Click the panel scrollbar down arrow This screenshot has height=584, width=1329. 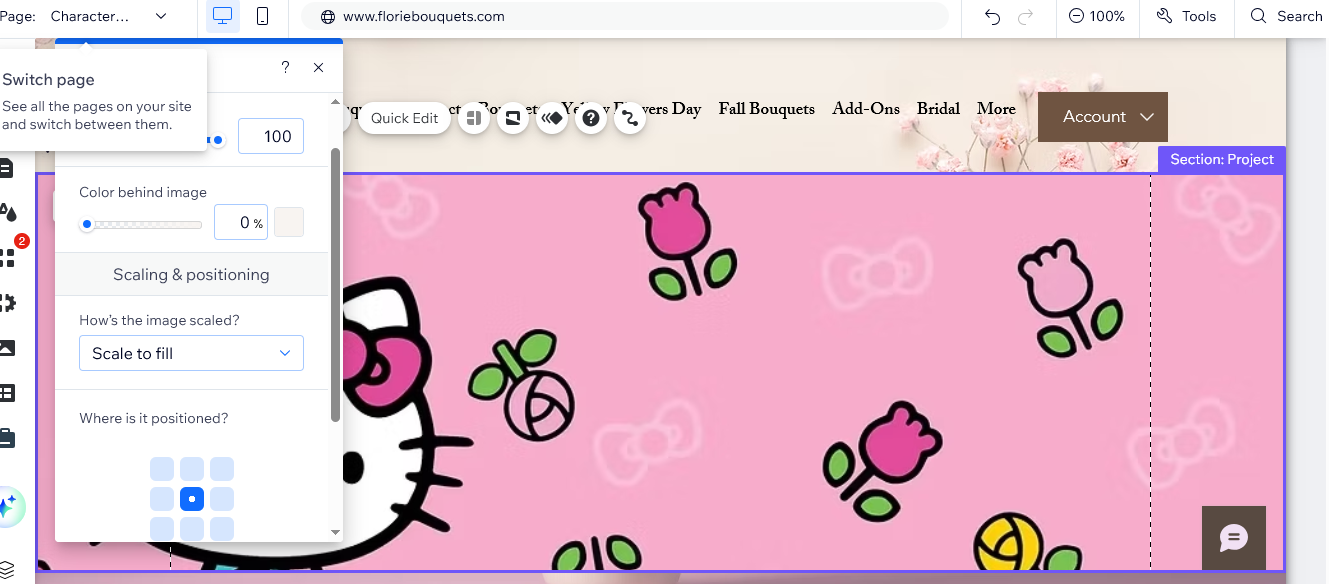335,532
